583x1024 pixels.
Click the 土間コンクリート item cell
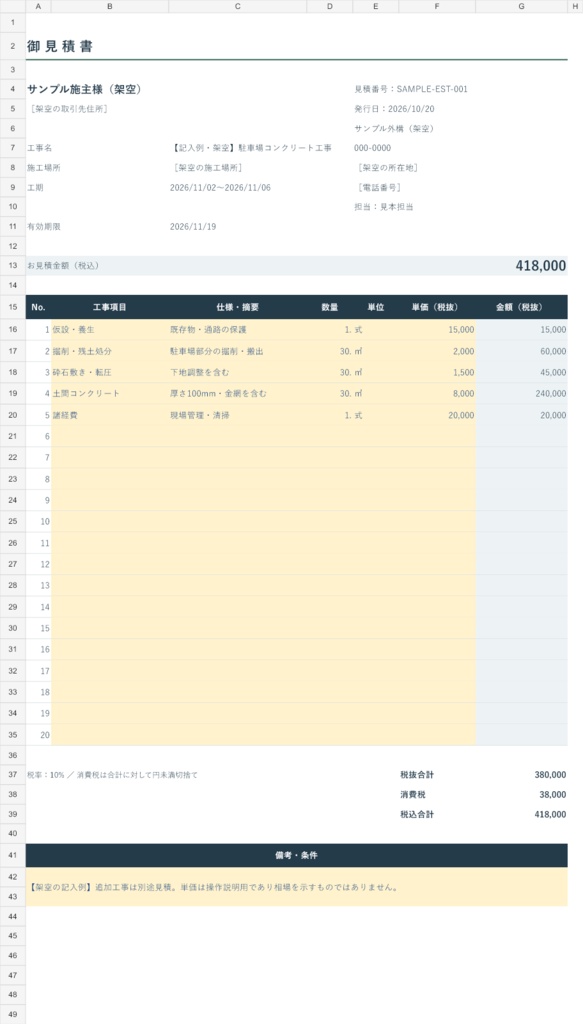(110, 394)
